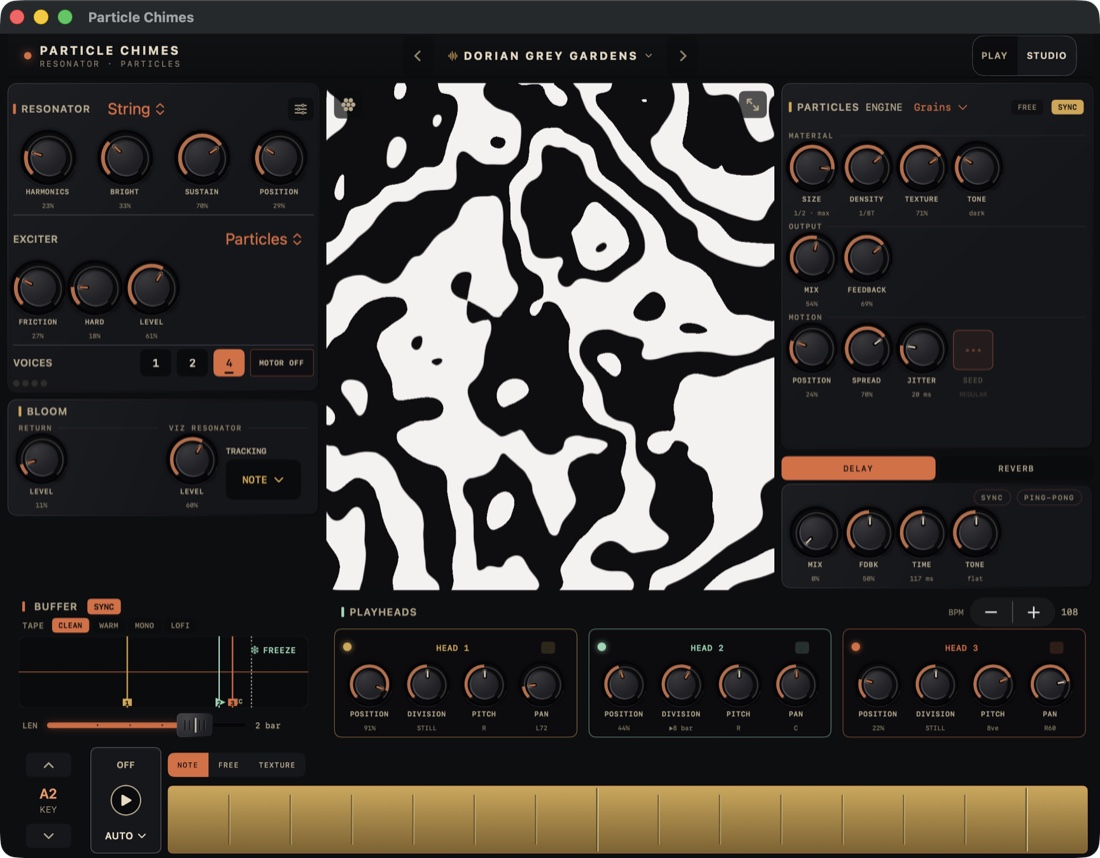This screenshot has height=858, width=1100.
Task: Click the SUSTAIN knob
Action: (x=202, y=158)
